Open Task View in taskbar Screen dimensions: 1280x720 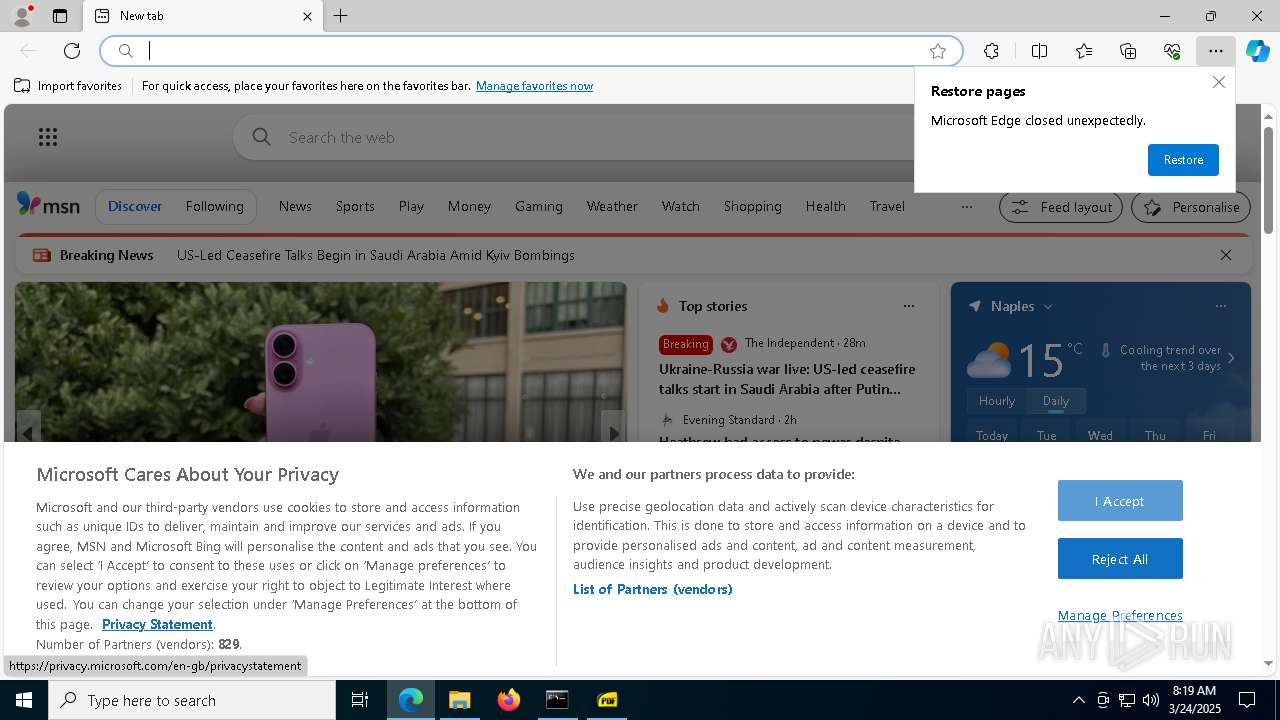(360, 700)
